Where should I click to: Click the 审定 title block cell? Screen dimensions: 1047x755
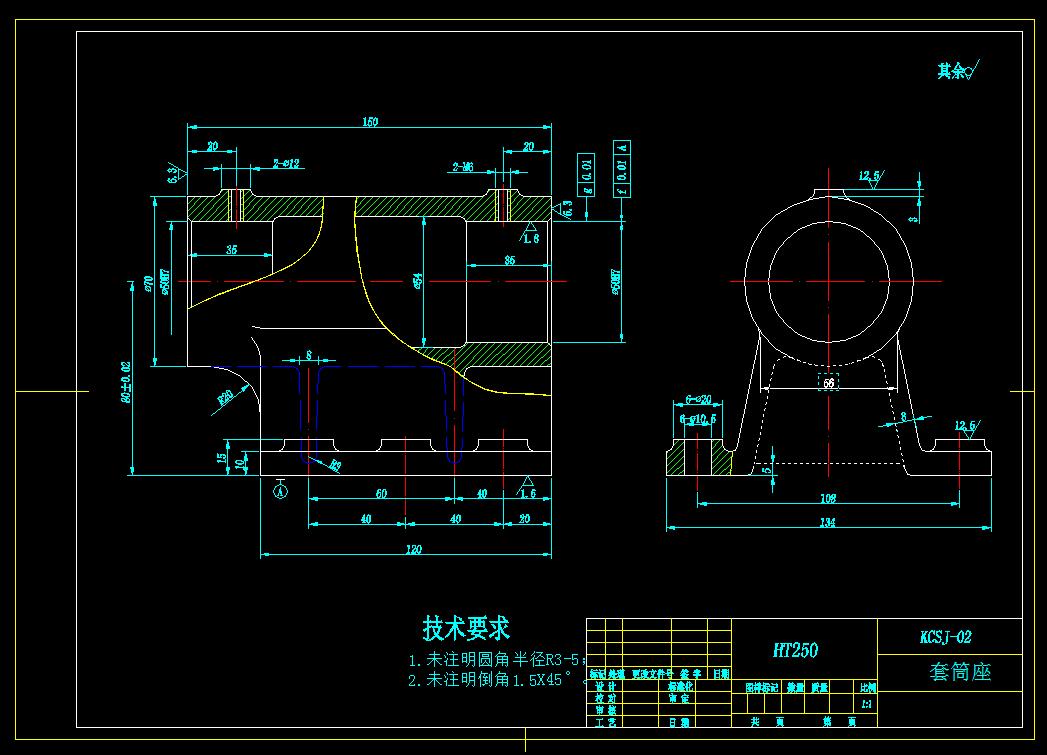click(x=678, y=698)
